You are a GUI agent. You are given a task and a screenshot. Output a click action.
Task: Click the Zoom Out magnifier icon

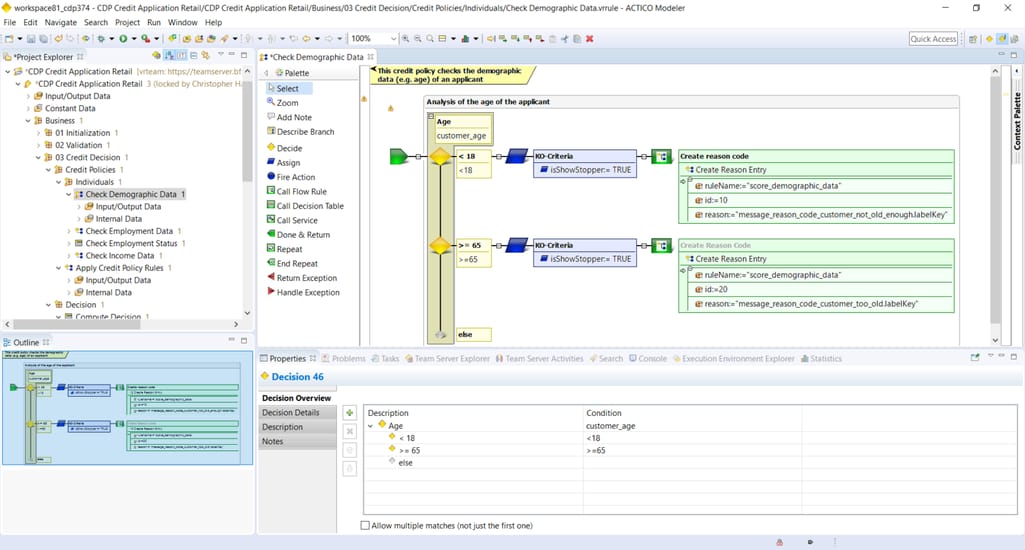pos(418,39)
